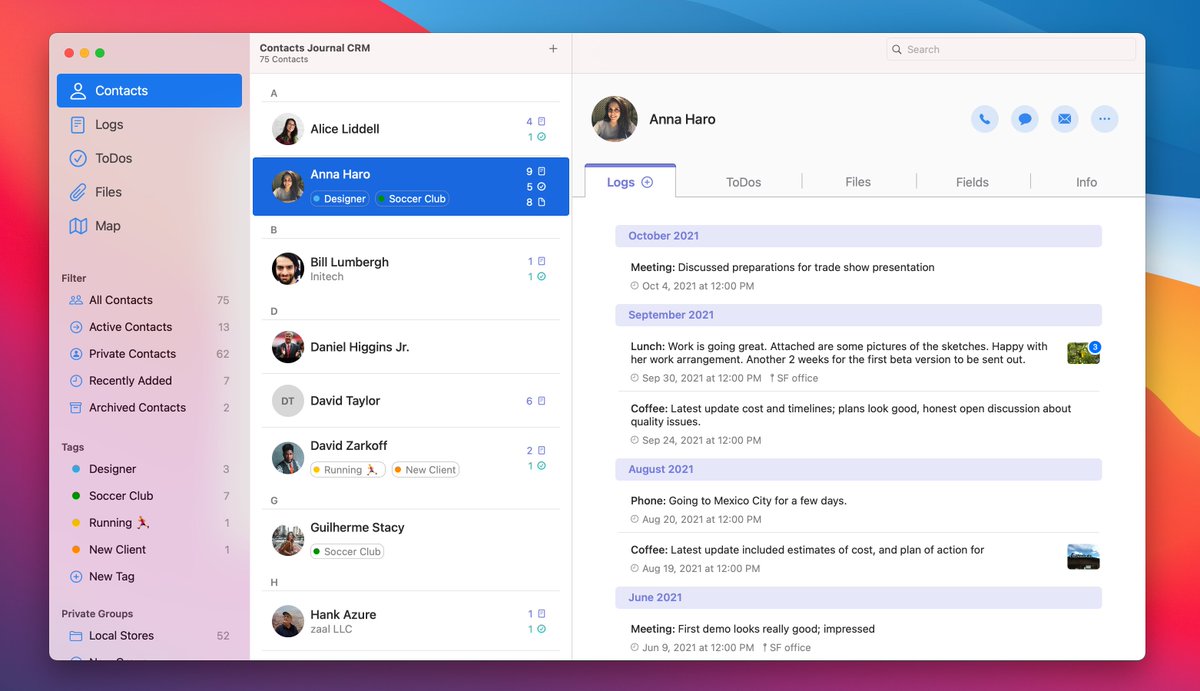Call Anna Haro with phone icon
This screenshot has width=1200, height=691.
(x=985, y=119)
